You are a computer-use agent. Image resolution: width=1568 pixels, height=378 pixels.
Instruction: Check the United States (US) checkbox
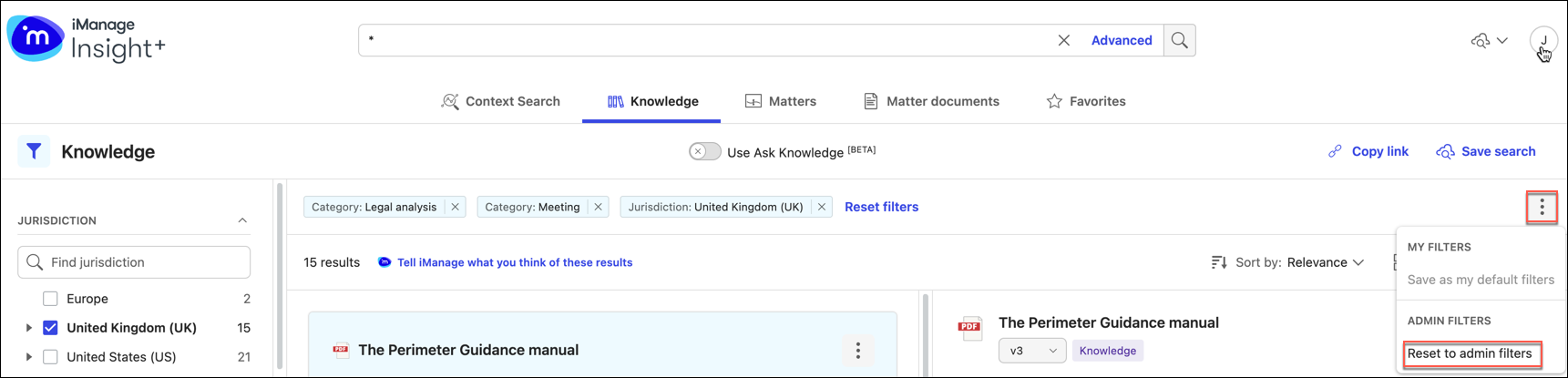[x=50, y=357]
